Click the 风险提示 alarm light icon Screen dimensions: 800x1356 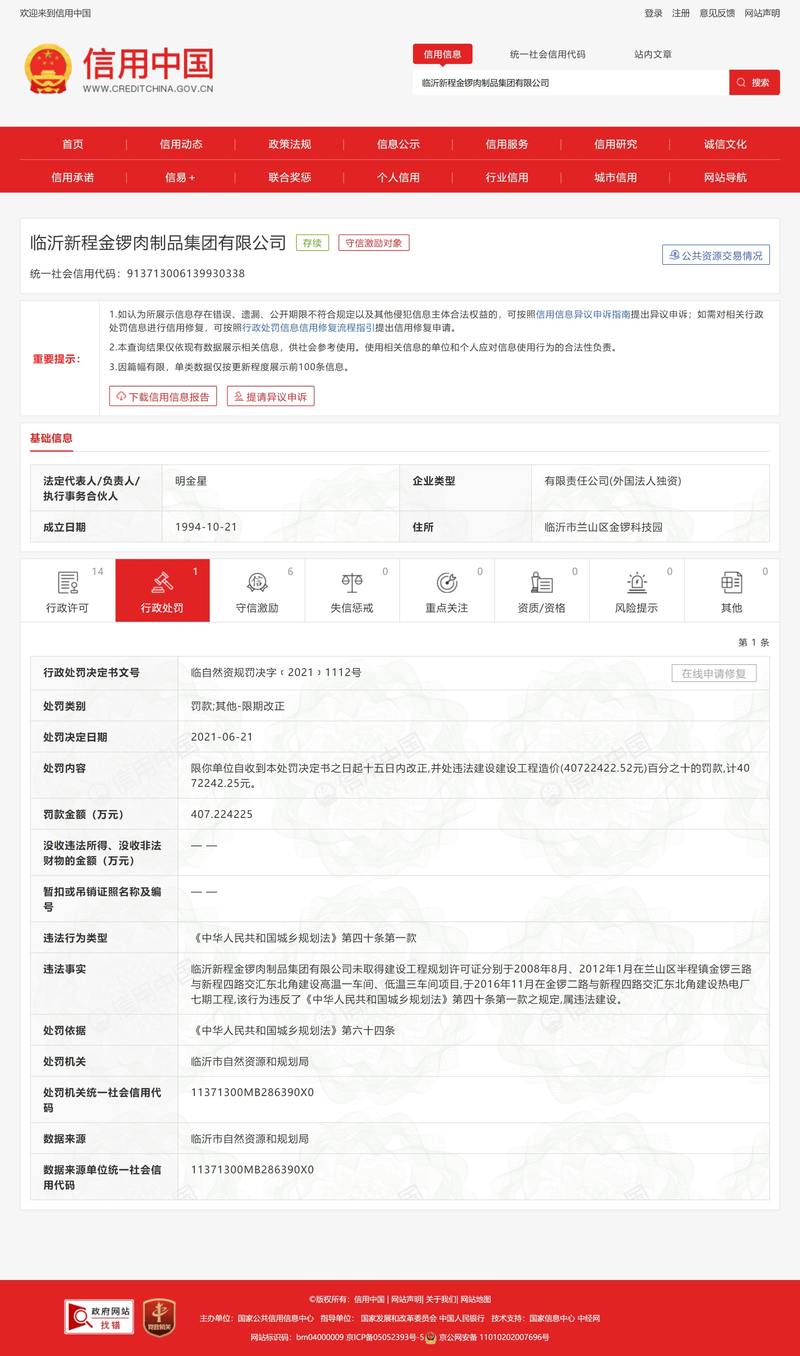point(637,582)
